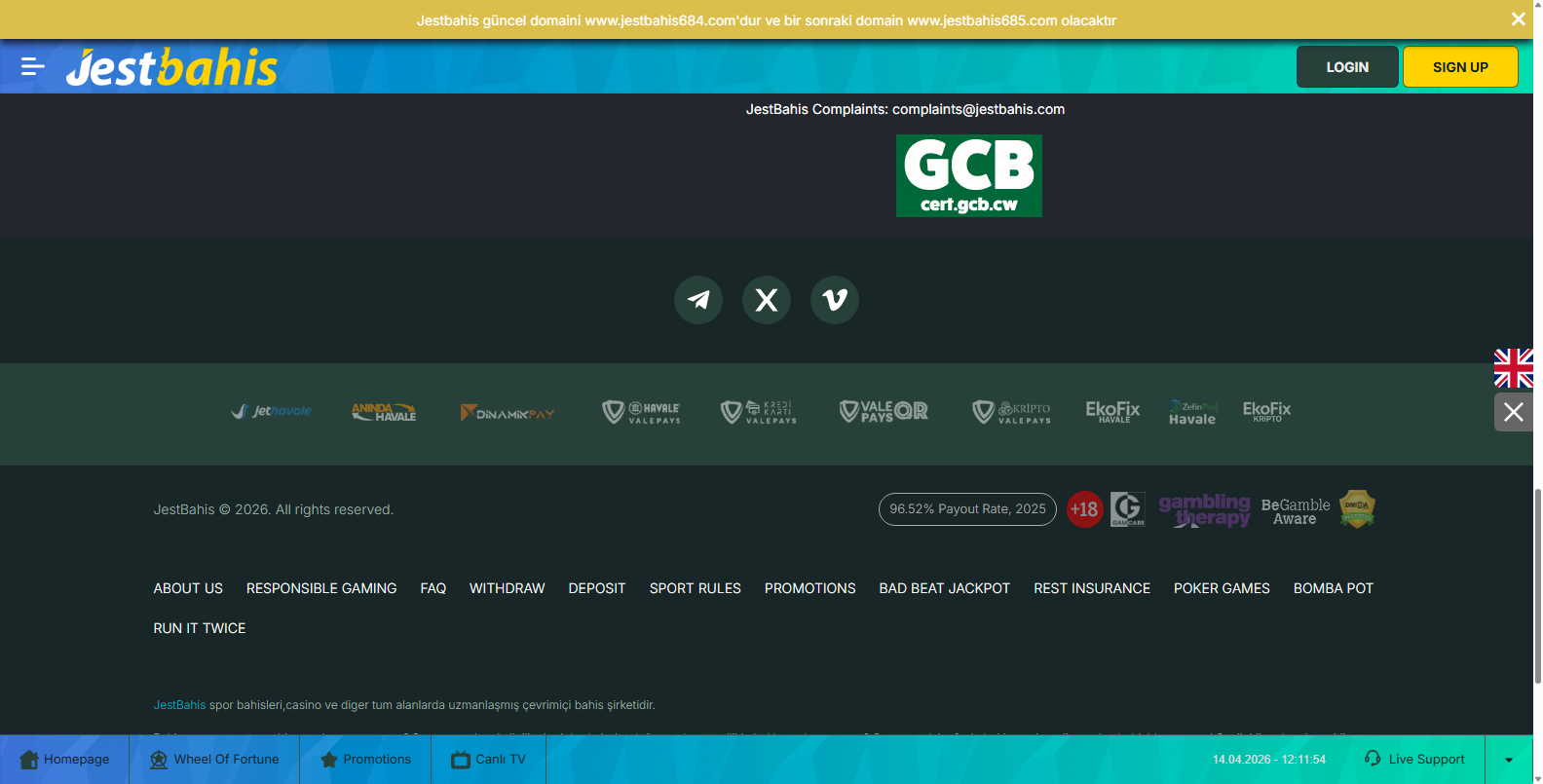Open the BOMBA POT footer link

click(x=1334, y=588)
